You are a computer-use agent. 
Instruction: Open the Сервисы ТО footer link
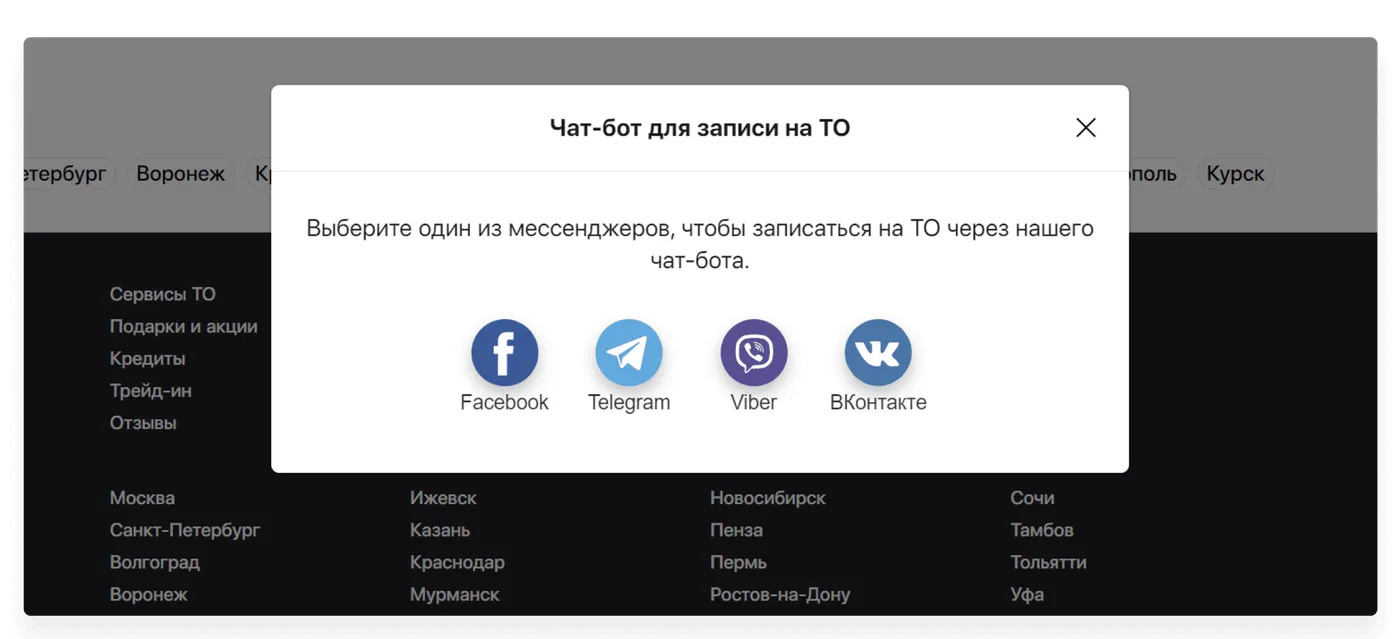[163, 294]
